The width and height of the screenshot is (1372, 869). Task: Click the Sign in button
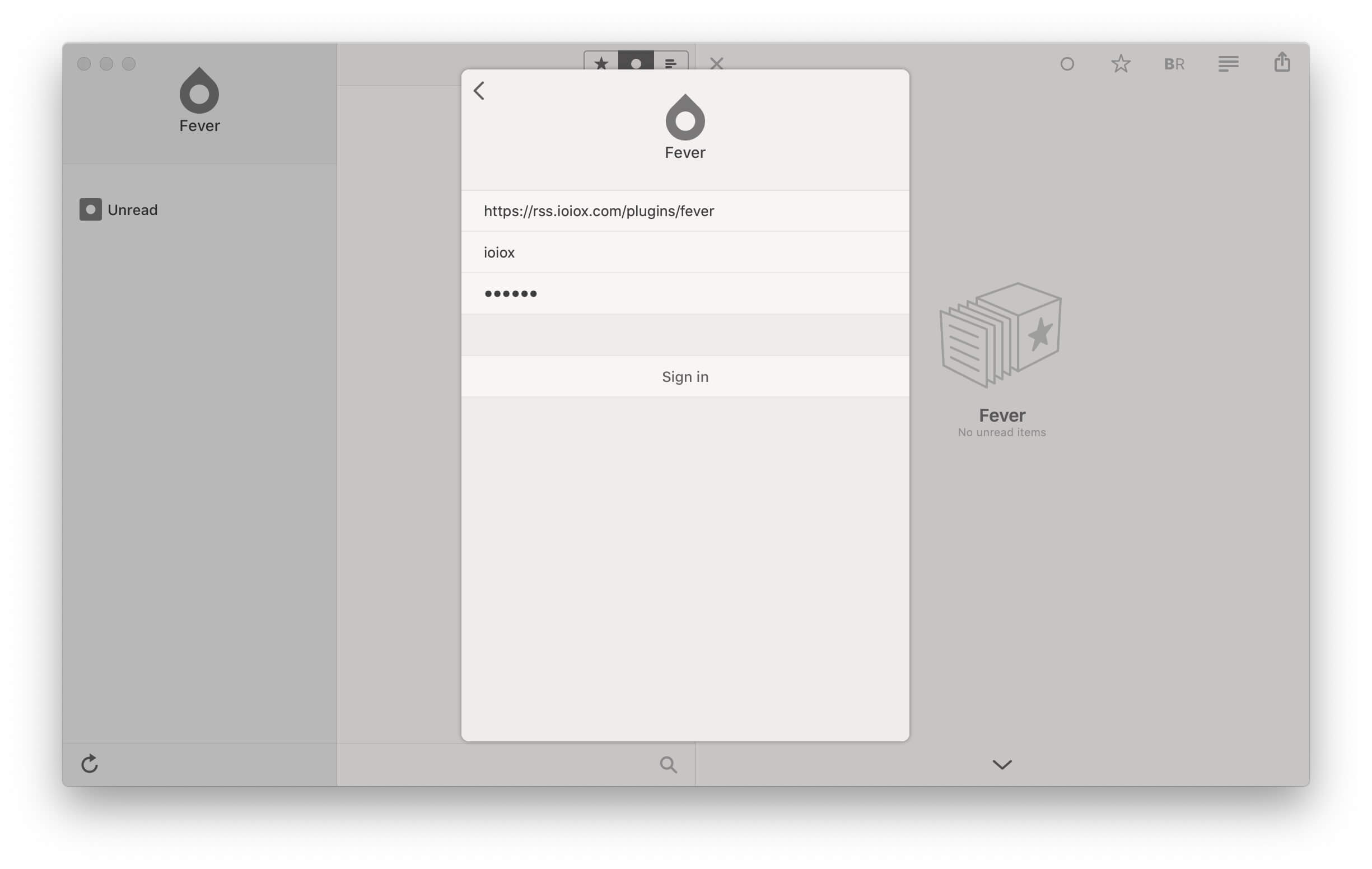(685, 377)
